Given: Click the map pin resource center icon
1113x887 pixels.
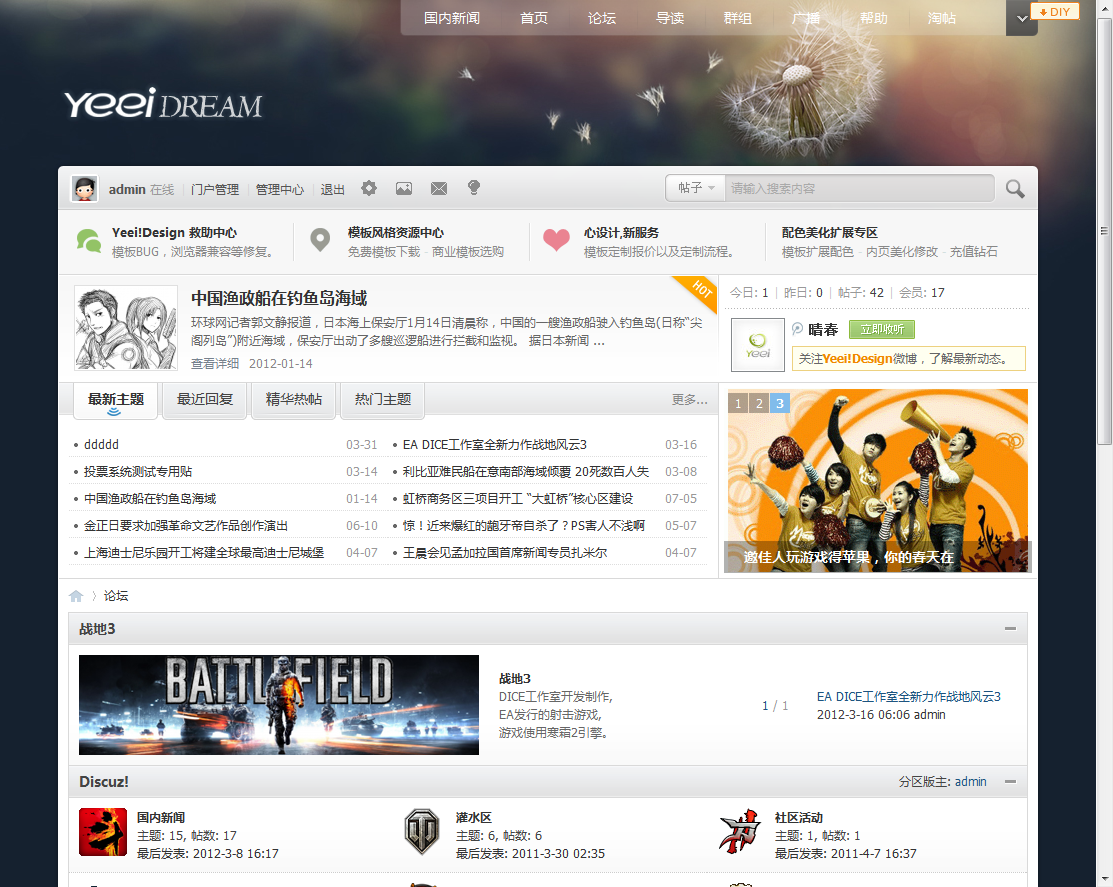Looking at the screenshot, I should [x=320, y=241].
